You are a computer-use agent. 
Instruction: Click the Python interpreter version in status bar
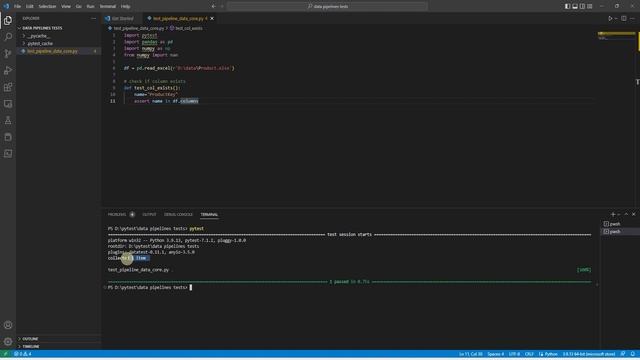tap(589, 354)
